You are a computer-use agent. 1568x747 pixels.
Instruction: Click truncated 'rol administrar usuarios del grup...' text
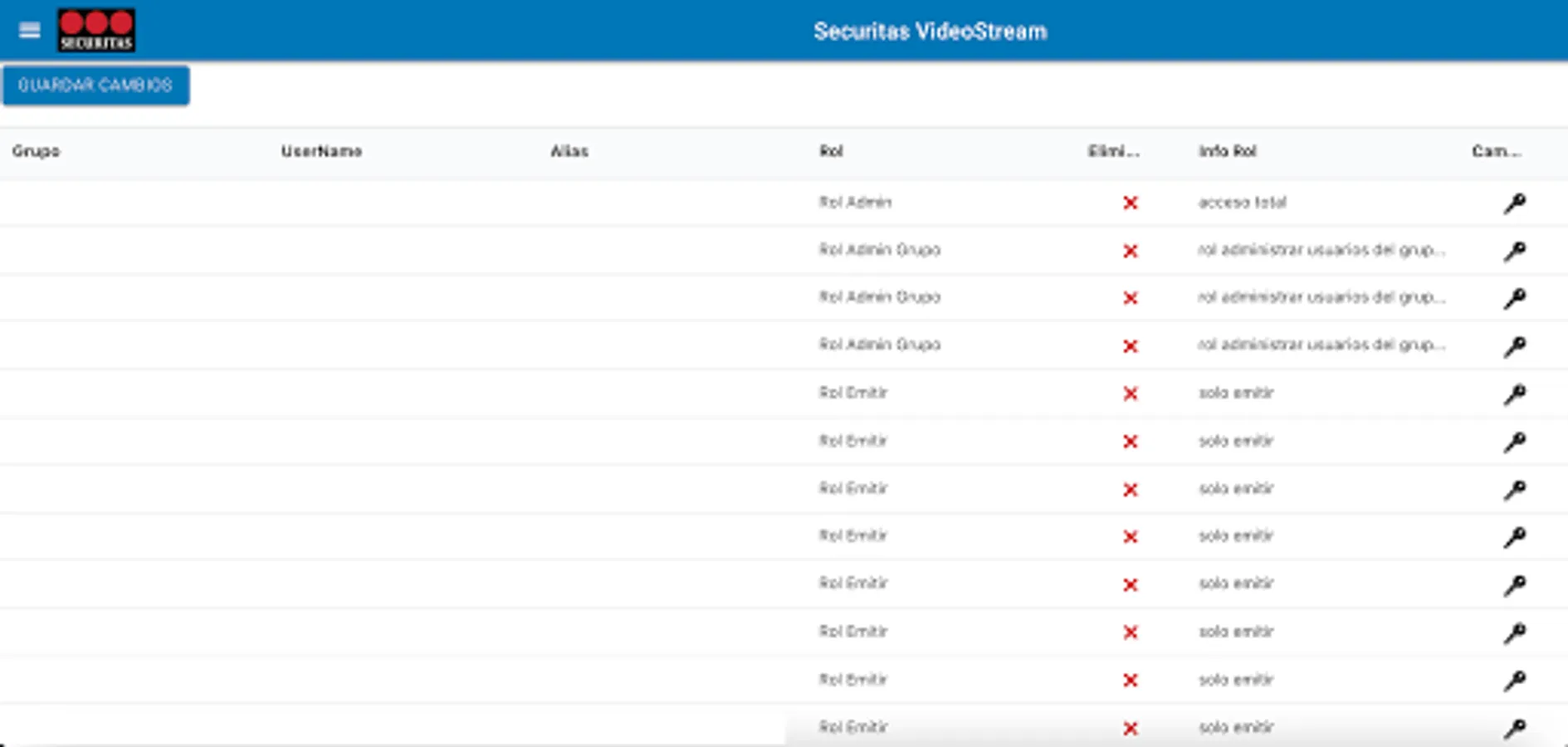(1321, 251)
